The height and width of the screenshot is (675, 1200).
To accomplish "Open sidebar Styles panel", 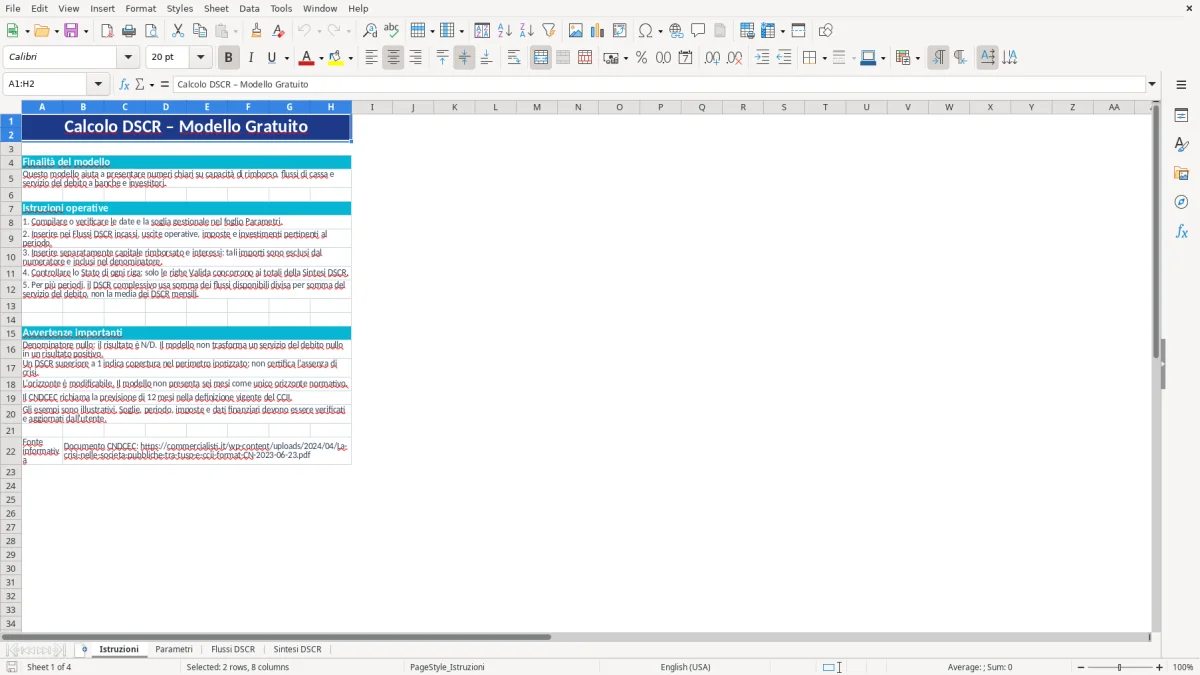I will [1181, 144].
